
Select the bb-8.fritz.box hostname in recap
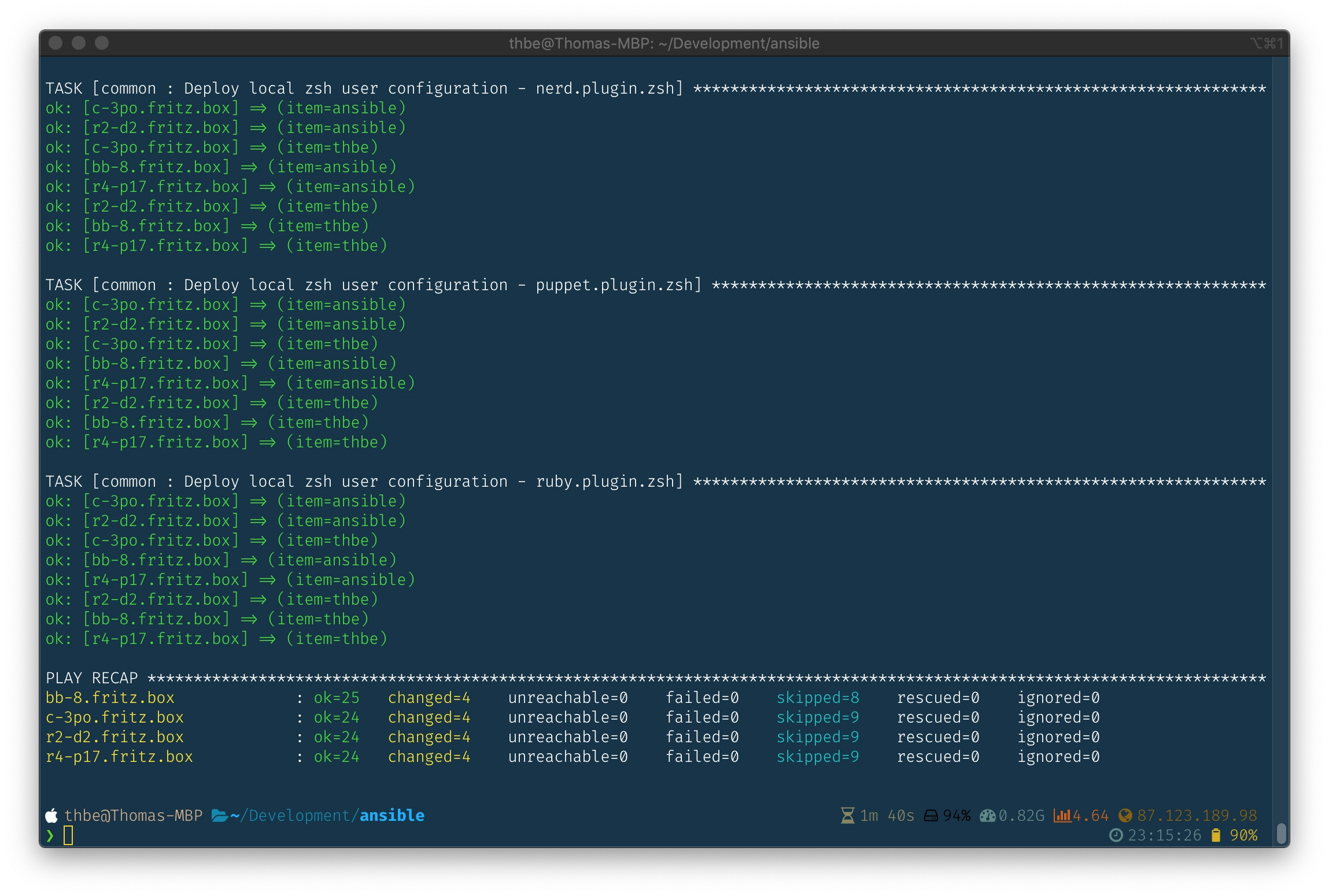pyautogui.click(x=110, y=698)
